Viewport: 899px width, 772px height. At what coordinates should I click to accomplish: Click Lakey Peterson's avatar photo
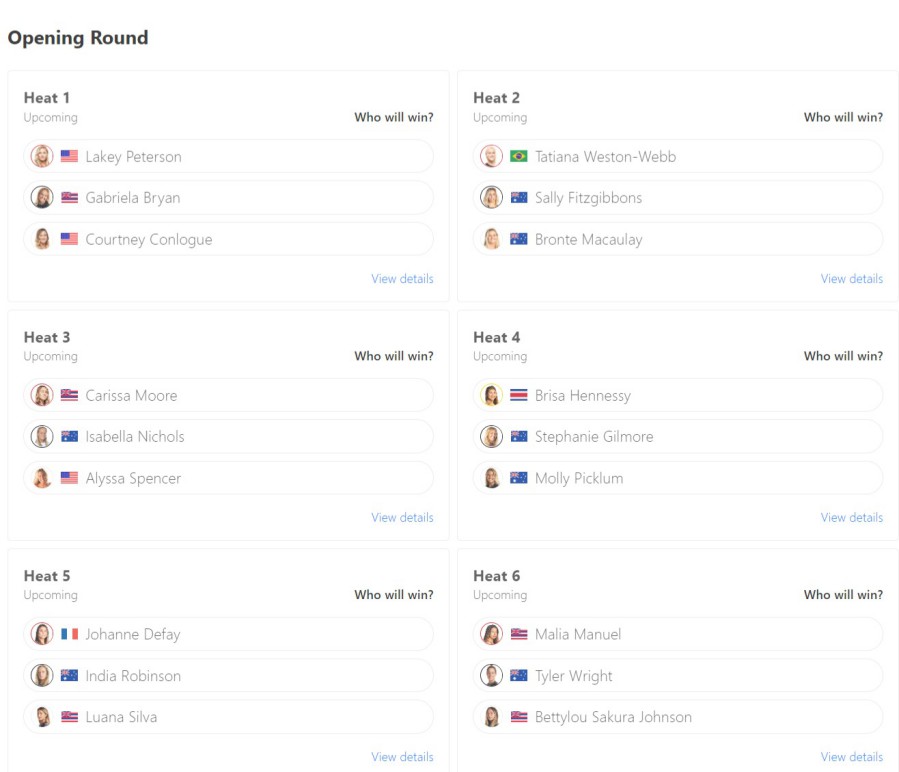coord(42,156)
